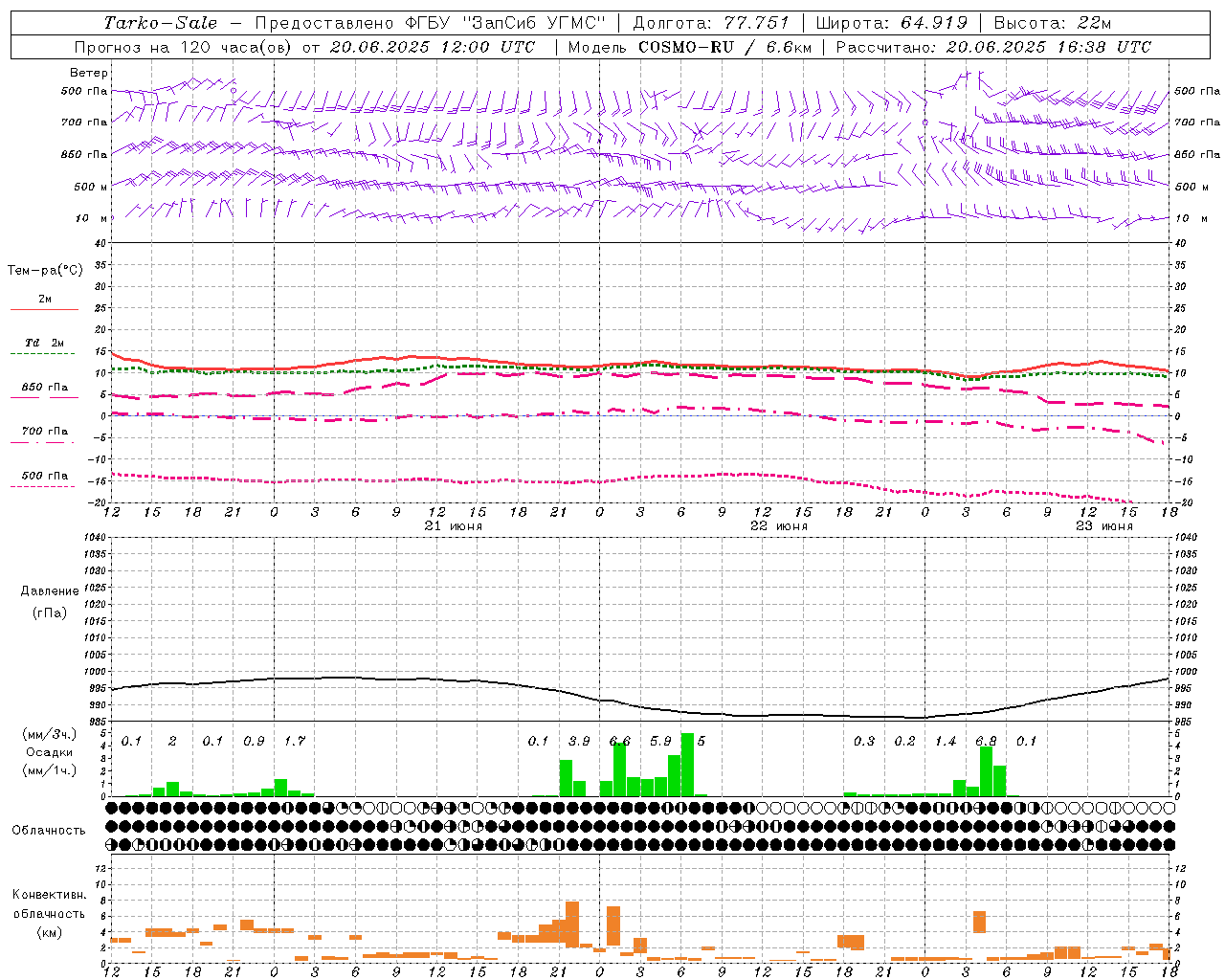This screenshot has width=1225, height=980.
Task: Click the Tarko-Sale station title
Action: (161, 23)
